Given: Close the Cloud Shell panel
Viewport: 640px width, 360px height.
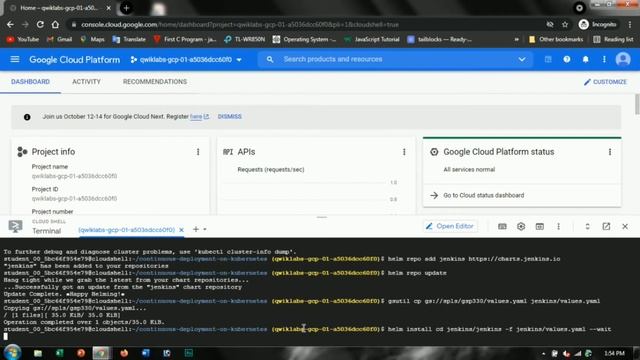Looking at the screenshot, I should (x=625, y=227).
